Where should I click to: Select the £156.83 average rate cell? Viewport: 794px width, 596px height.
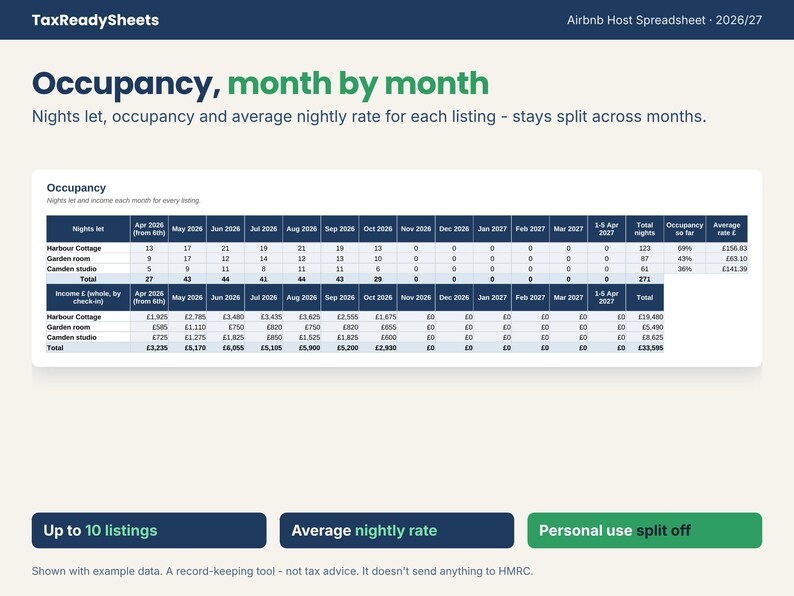(727, 248)
